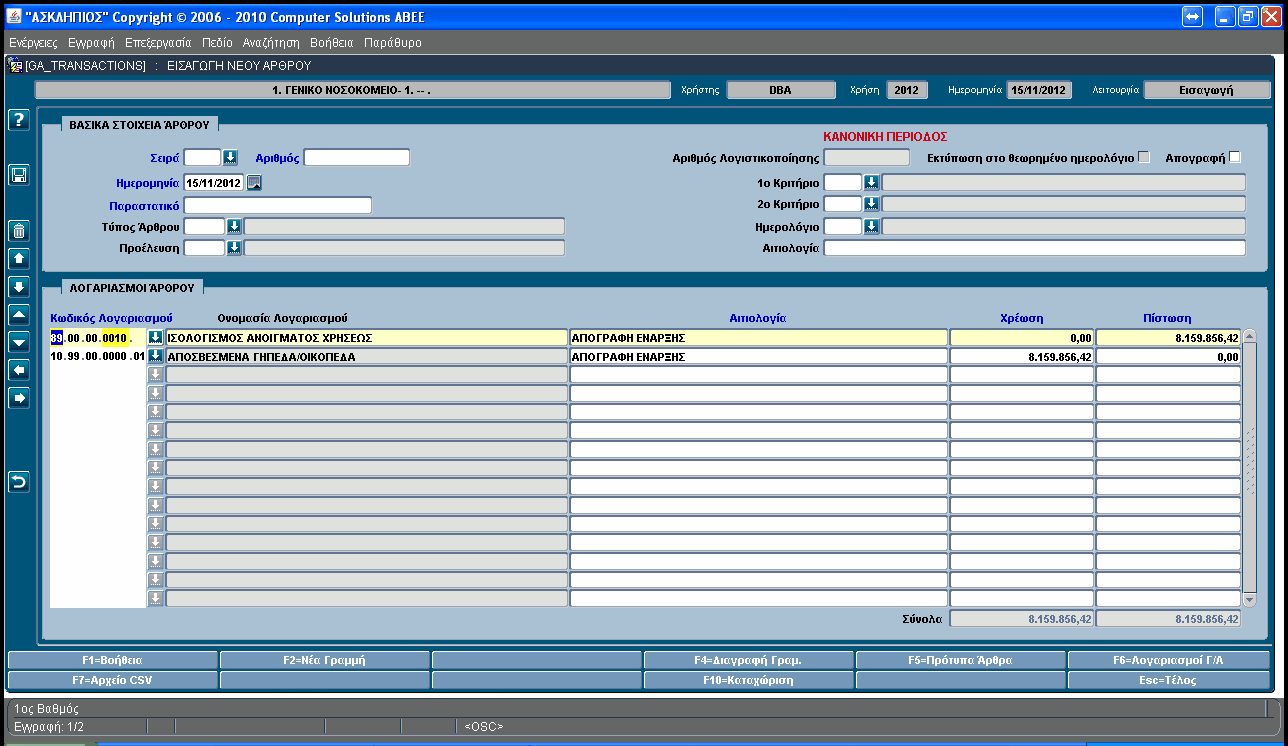Screen dimensions: 1288x746
Task: Click the F2=Νέα Γραμμή button
Action: [x=324, y=660]
